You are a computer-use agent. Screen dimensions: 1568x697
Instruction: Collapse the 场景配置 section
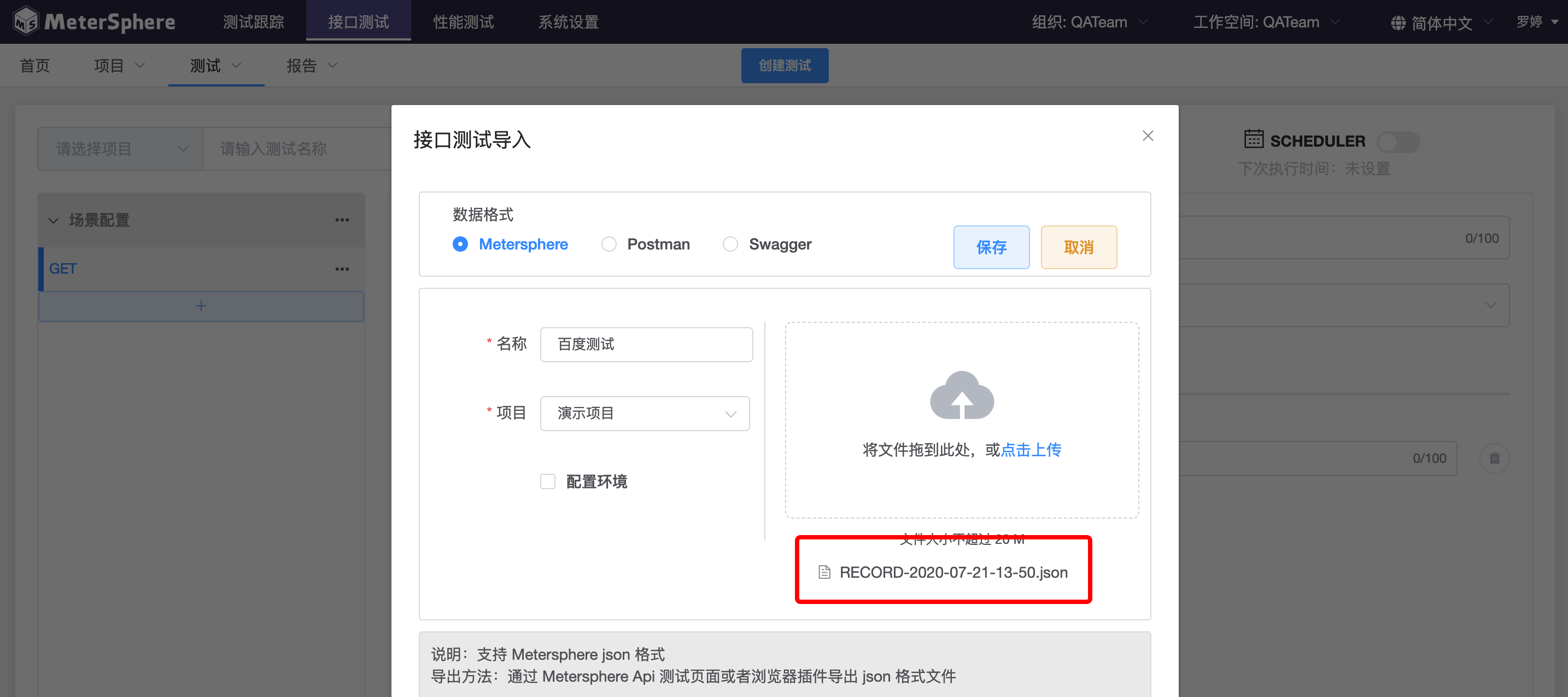(x=54, y=220)
